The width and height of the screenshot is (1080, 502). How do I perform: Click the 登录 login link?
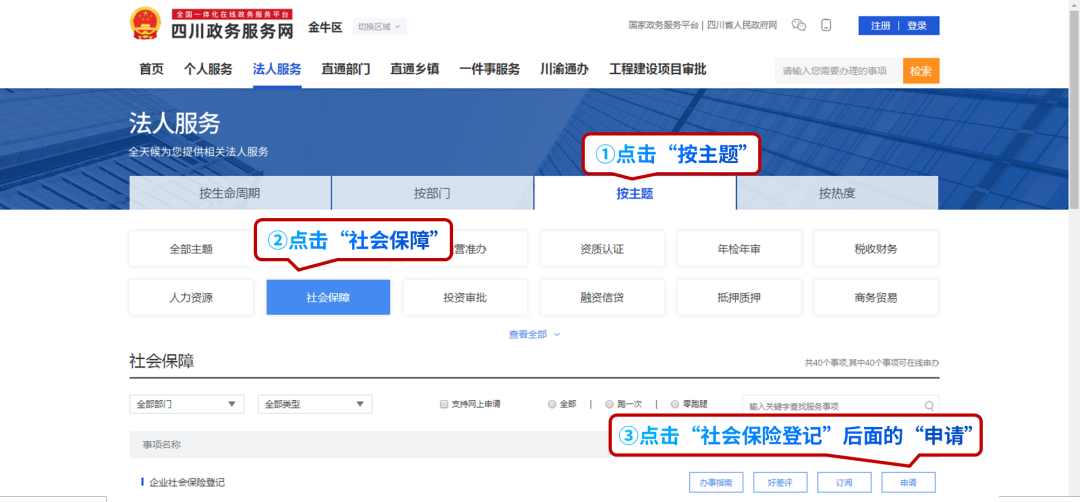point(917,25)
